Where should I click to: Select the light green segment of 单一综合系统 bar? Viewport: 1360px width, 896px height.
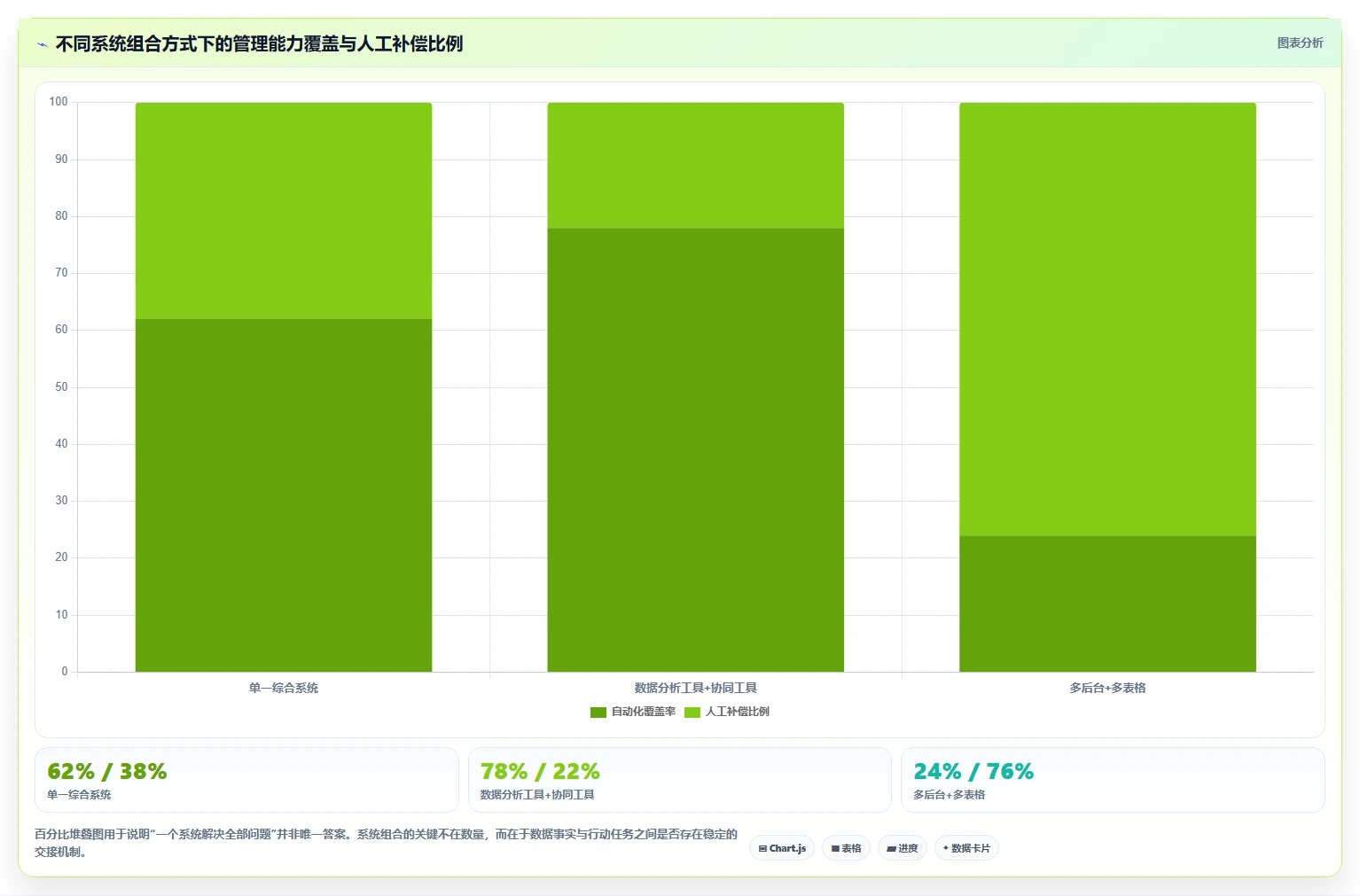pos(284,211)
